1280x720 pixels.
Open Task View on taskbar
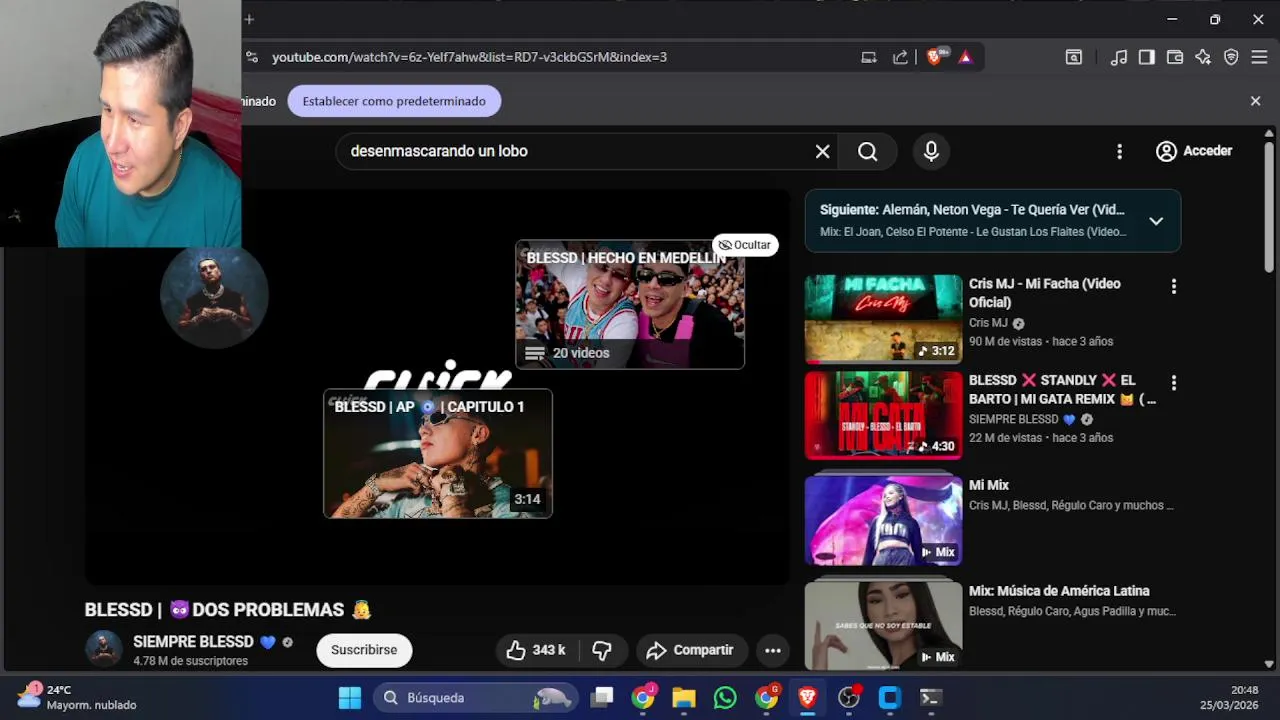pyautogui.click(x=601, y=698)
